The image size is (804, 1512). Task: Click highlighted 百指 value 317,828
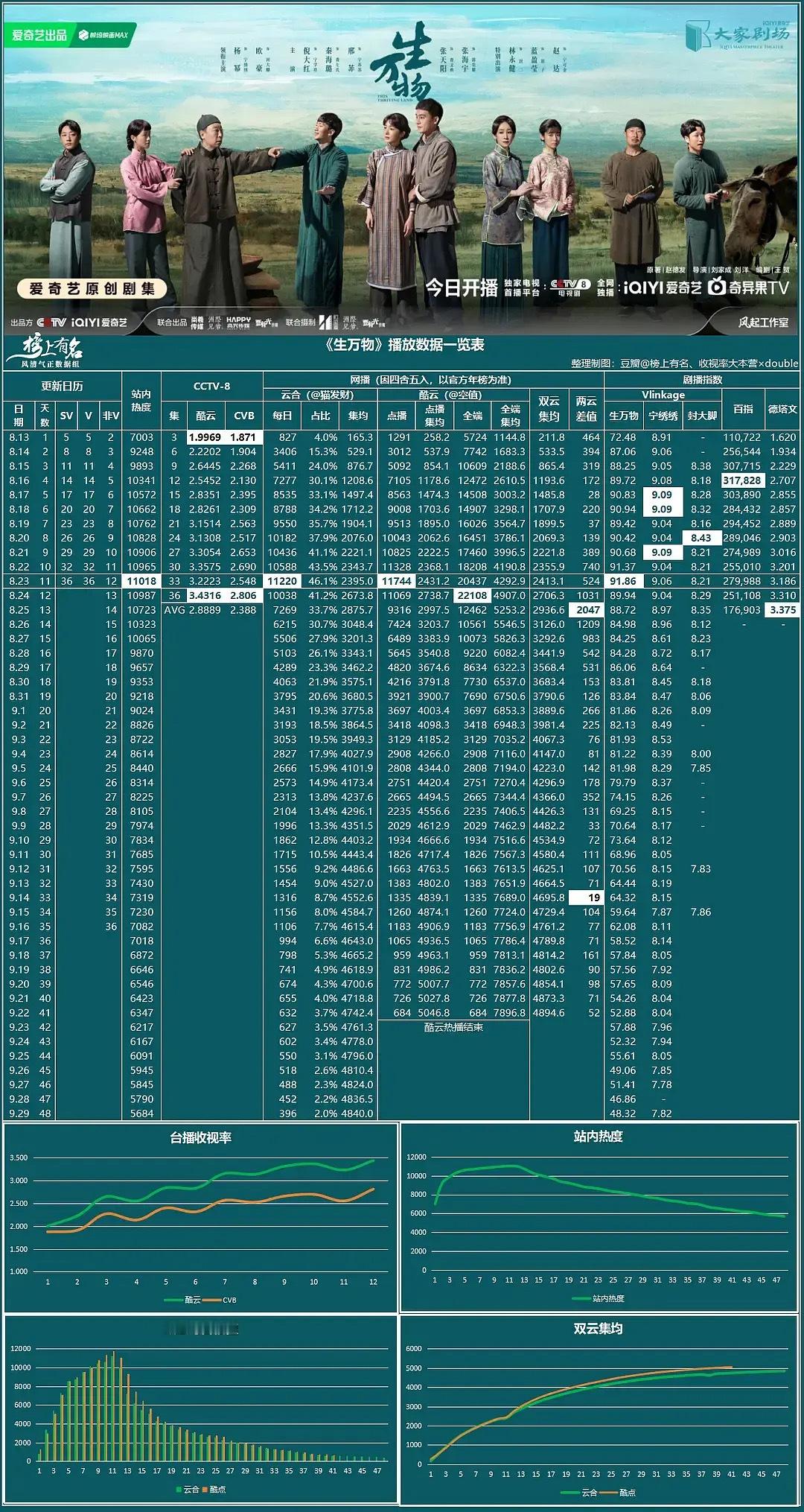click(x=742, y=480)
